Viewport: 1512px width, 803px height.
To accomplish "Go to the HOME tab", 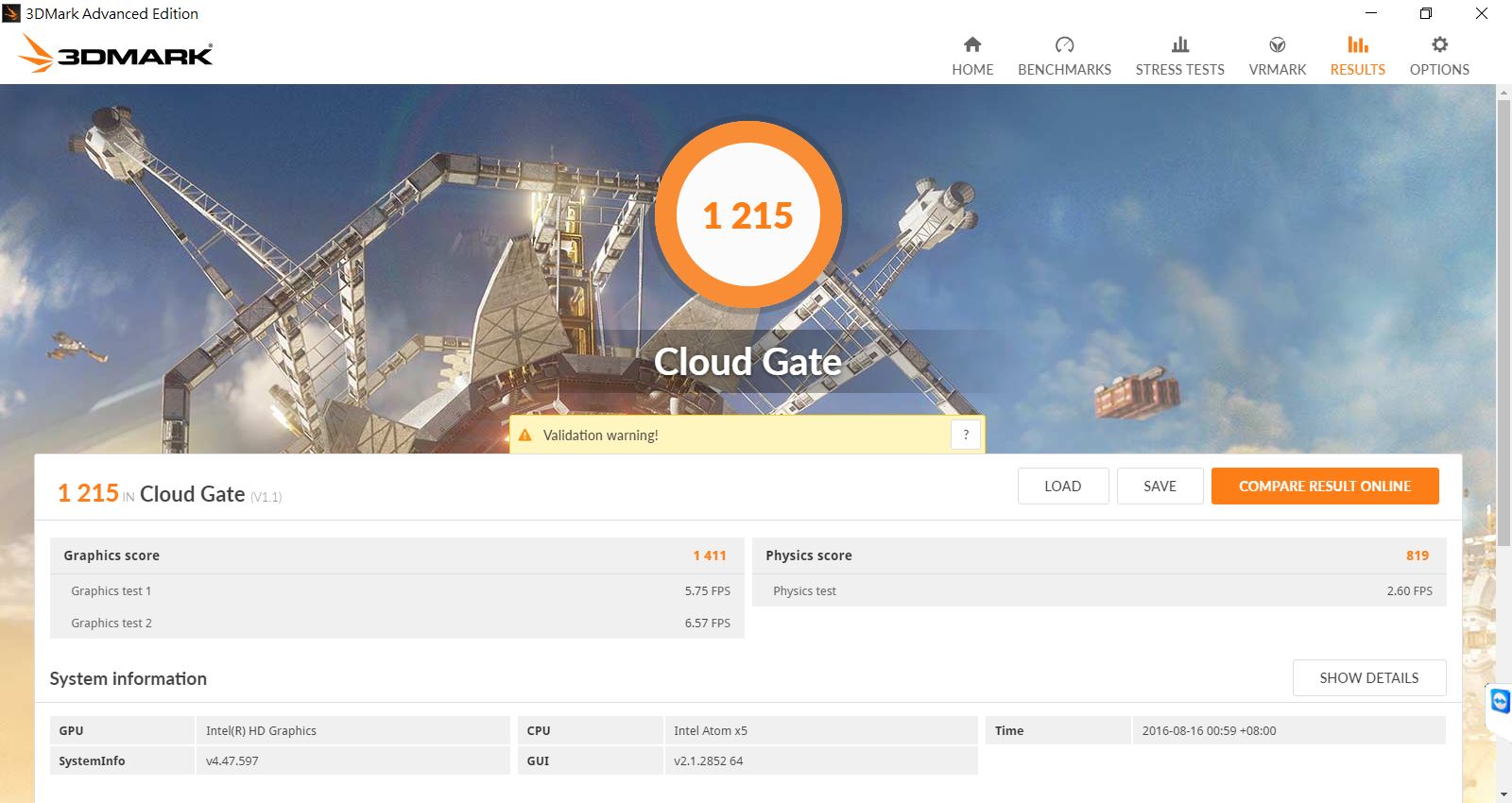I will point(972,70).
